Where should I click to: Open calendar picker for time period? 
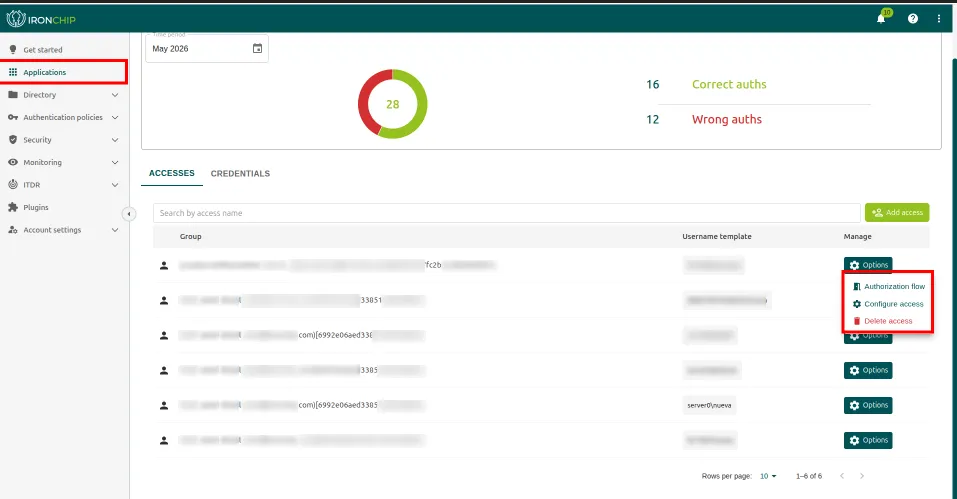[x=258, y=48]
